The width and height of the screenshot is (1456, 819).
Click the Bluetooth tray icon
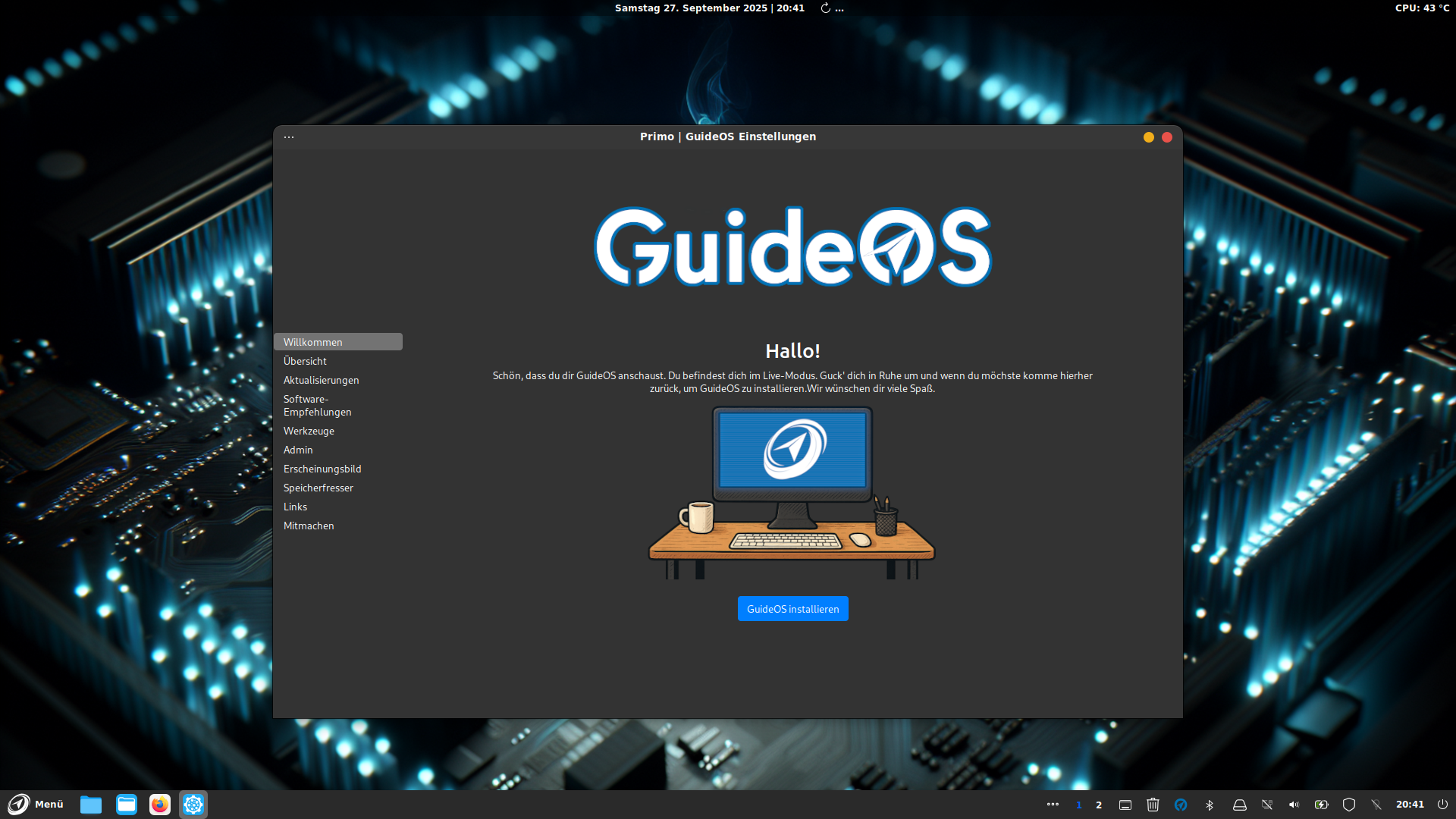point(1210,805)
